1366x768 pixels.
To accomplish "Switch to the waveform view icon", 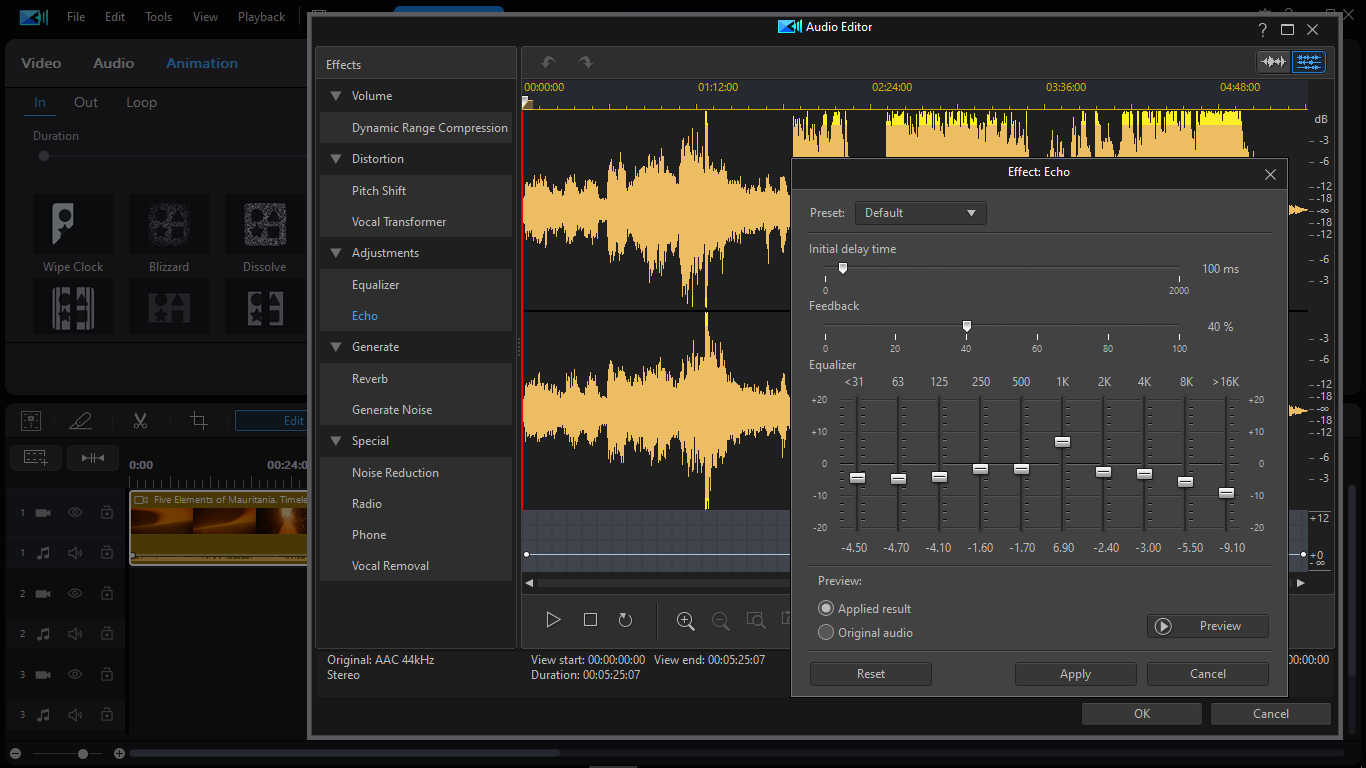I will [x=1273, y=62].
